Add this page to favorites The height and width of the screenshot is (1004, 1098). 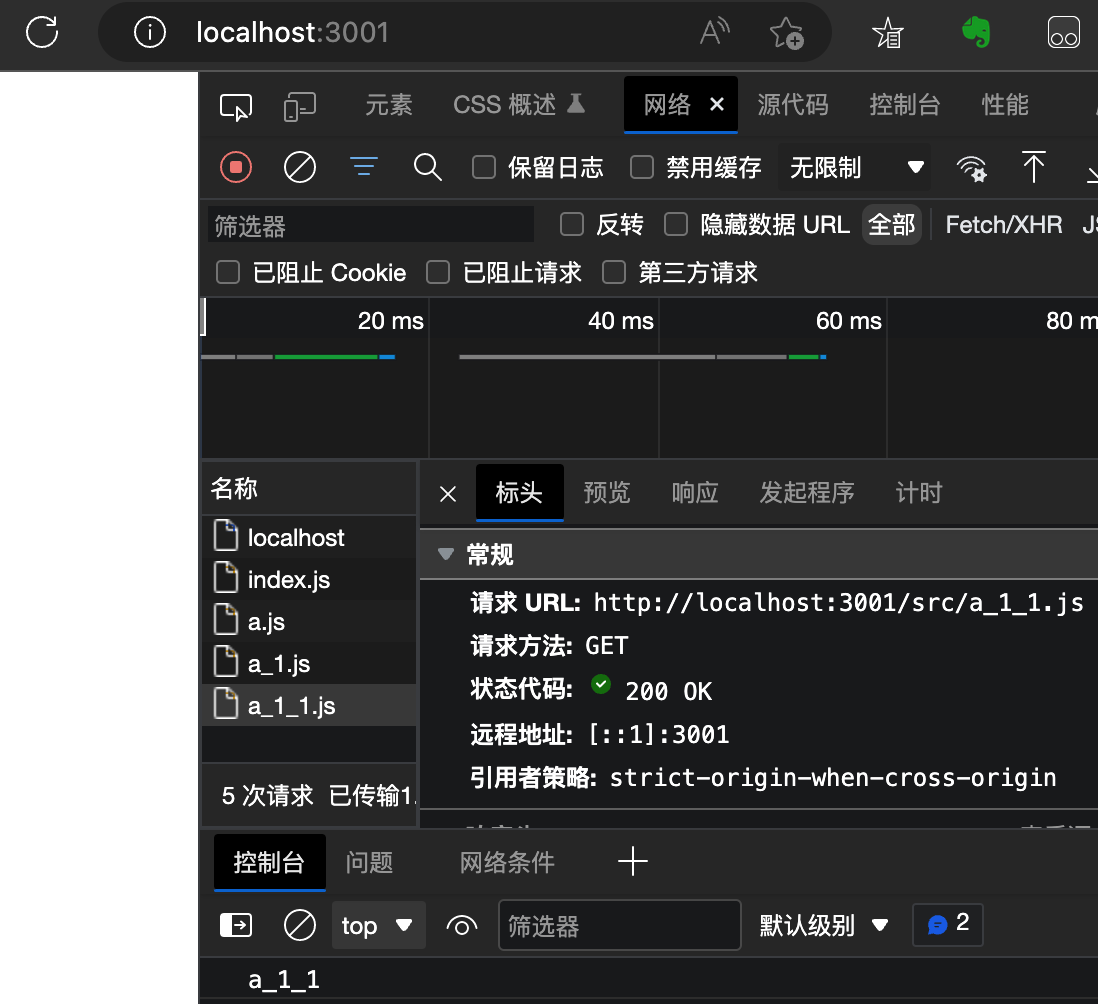(786, 33)
